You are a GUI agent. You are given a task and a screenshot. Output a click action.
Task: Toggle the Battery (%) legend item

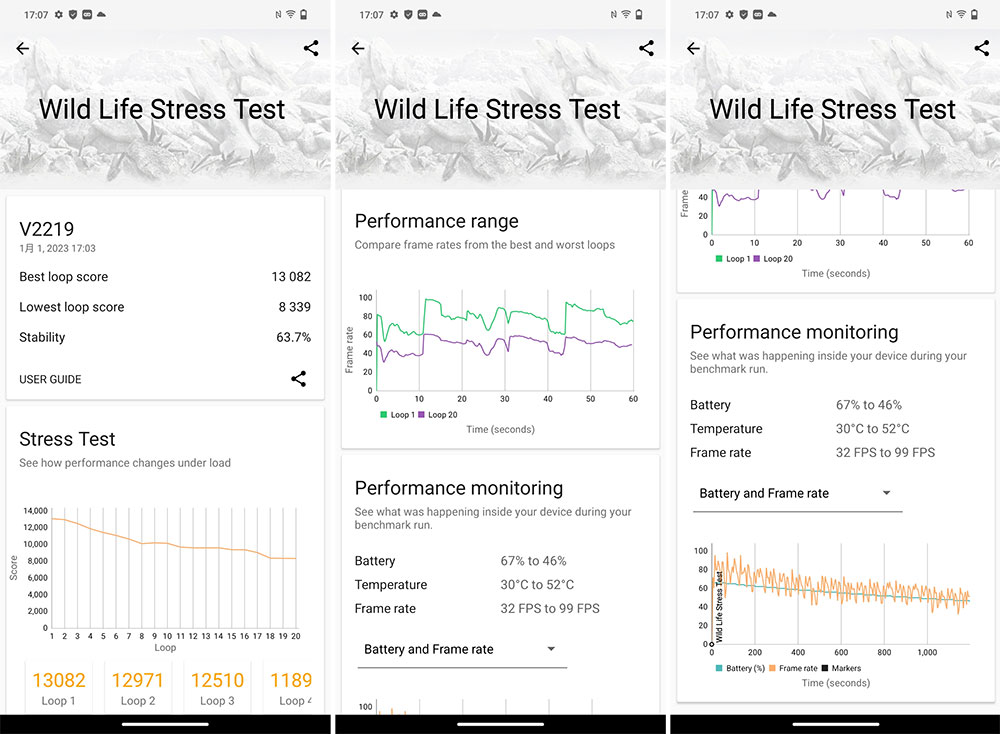tap(740, 668)
